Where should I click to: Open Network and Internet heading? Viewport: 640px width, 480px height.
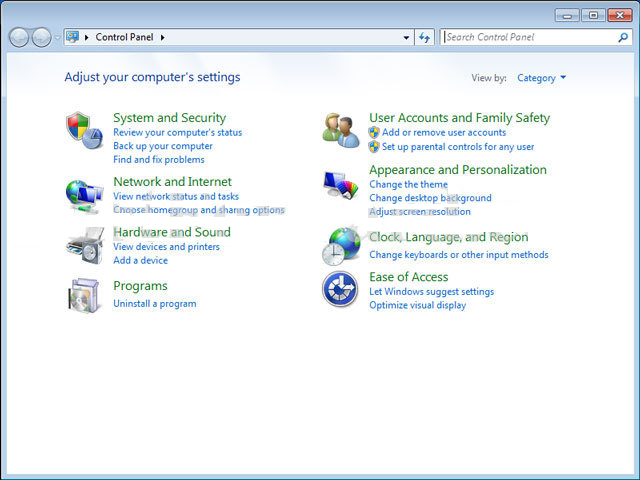[172, 181]
